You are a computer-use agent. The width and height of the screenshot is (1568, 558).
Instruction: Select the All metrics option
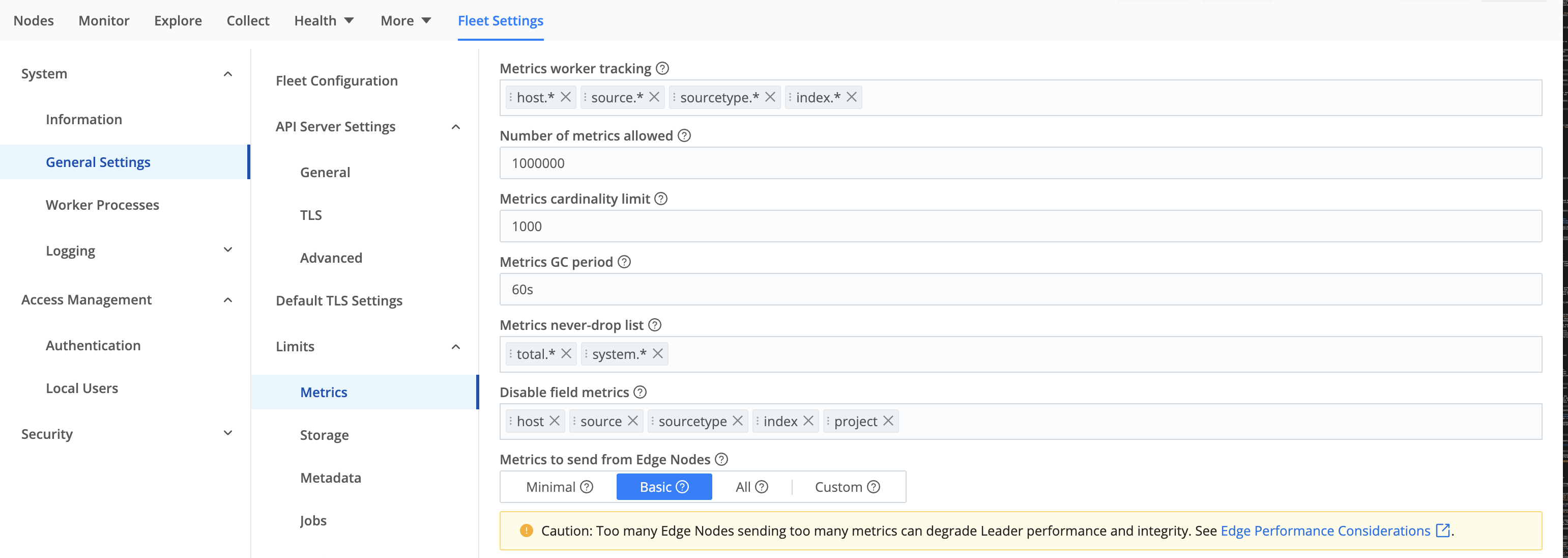pos(744,487)
